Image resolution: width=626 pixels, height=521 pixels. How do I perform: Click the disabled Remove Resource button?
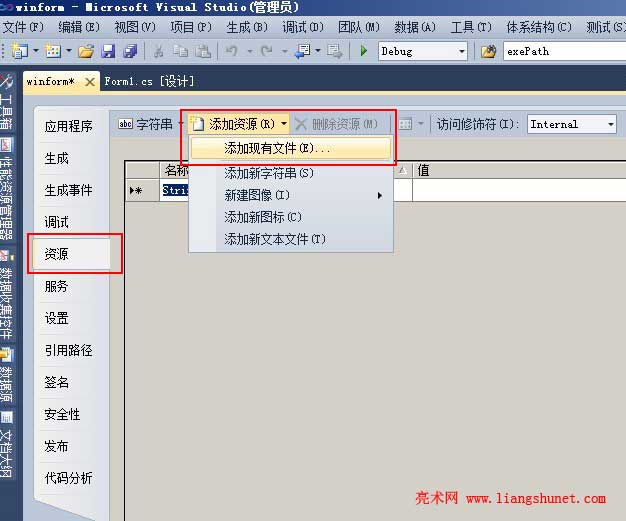pos(336,124)
